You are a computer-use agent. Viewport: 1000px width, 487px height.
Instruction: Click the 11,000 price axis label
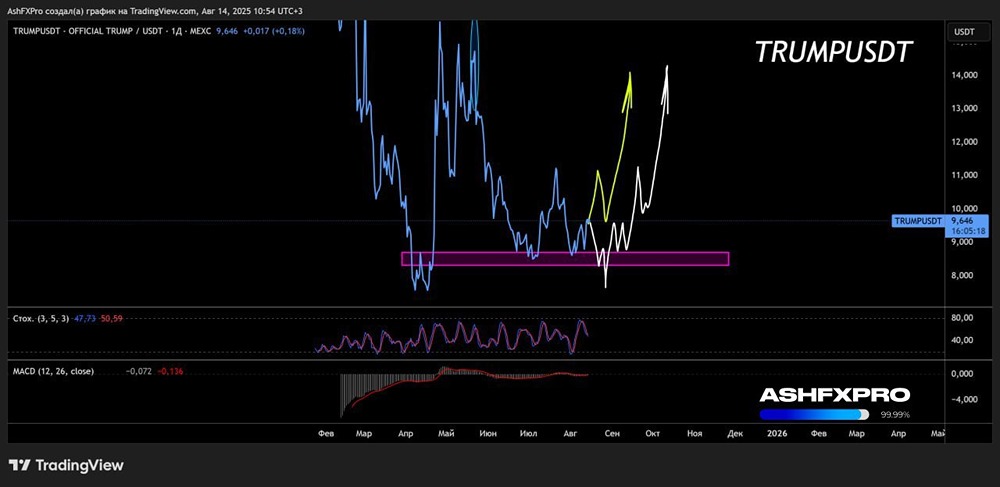tap(964, 175)
